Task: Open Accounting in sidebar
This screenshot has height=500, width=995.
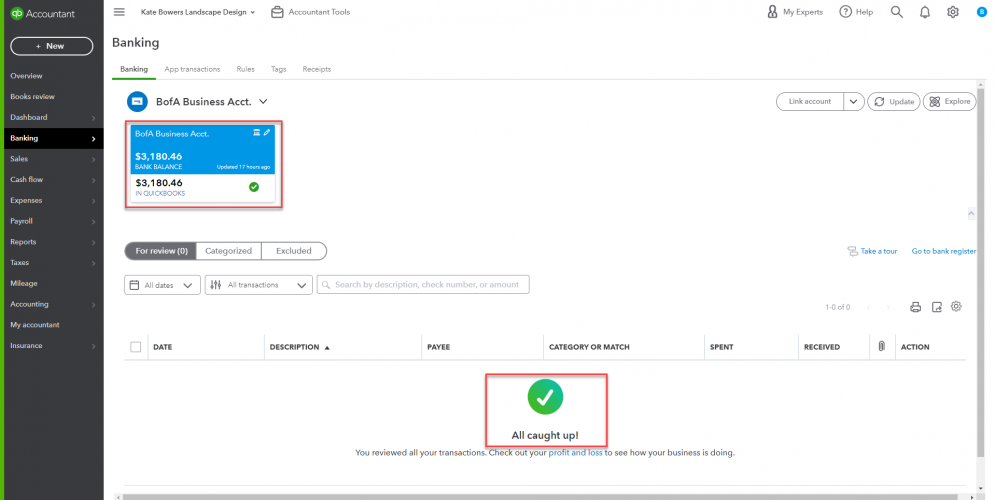Action: (x=29, y=304)
